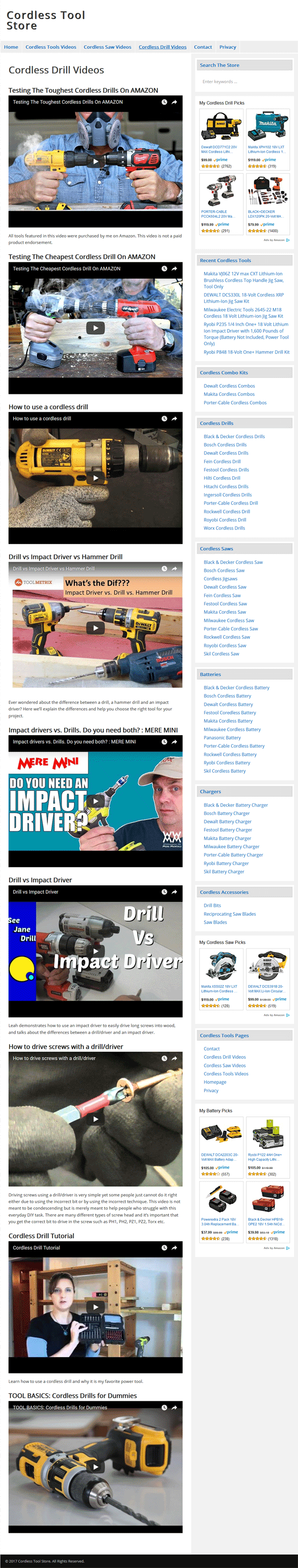
Task: Click Watch Later icon on Cheapest Cordless Drill video
Action: click(164, 268)
